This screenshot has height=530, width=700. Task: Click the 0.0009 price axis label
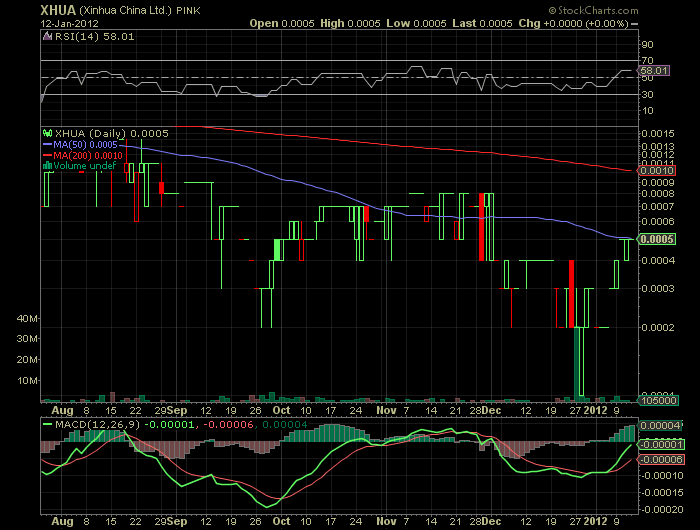point(658,182)
